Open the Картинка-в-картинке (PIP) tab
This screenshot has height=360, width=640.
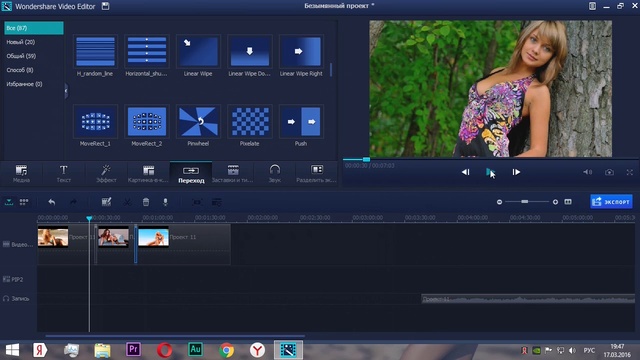[x=148, y=173]
